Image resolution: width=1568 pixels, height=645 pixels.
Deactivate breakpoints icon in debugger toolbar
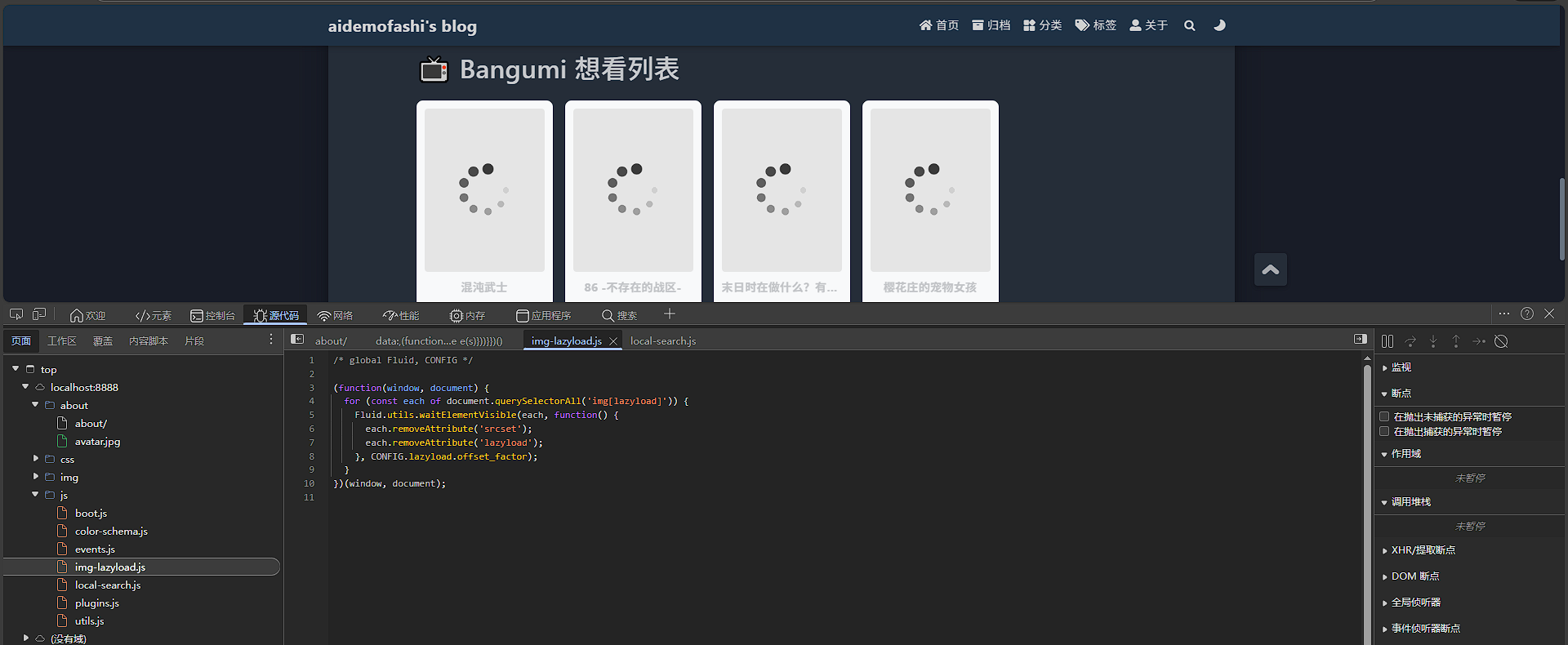click(x=1501, y=341)
